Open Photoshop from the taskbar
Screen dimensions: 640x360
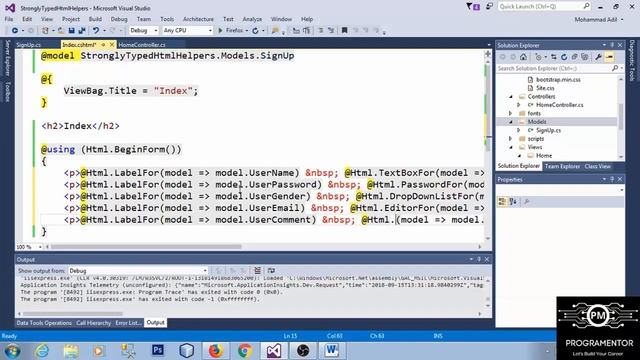click(158, 351)
